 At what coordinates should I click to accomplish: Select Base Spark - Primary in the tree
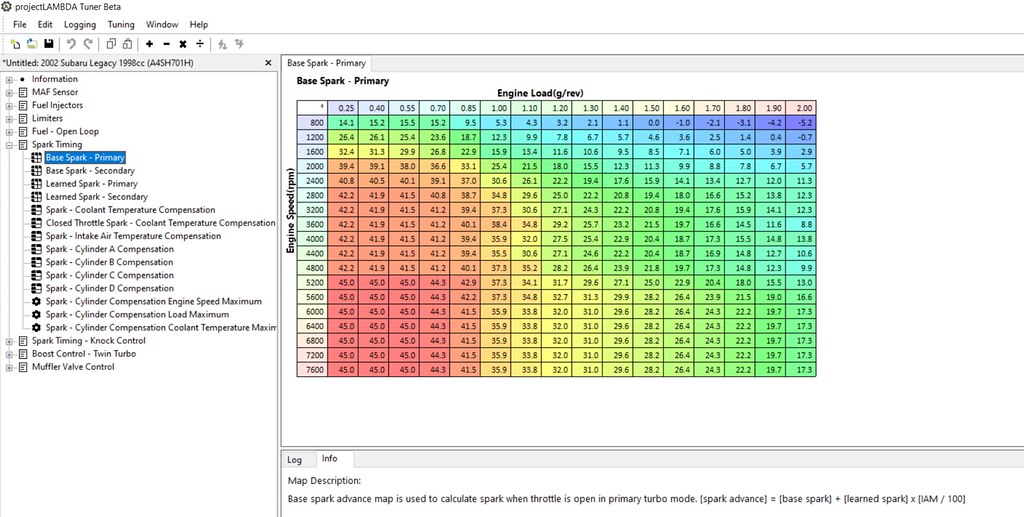[85, 157]
